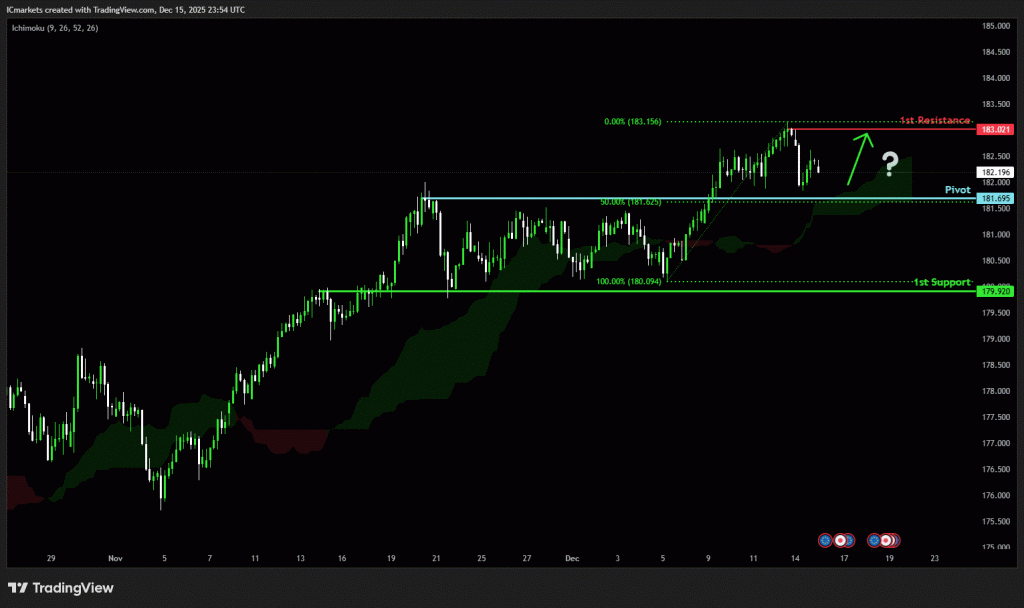Select the green upward arrow drawing

tap(859, 157)
